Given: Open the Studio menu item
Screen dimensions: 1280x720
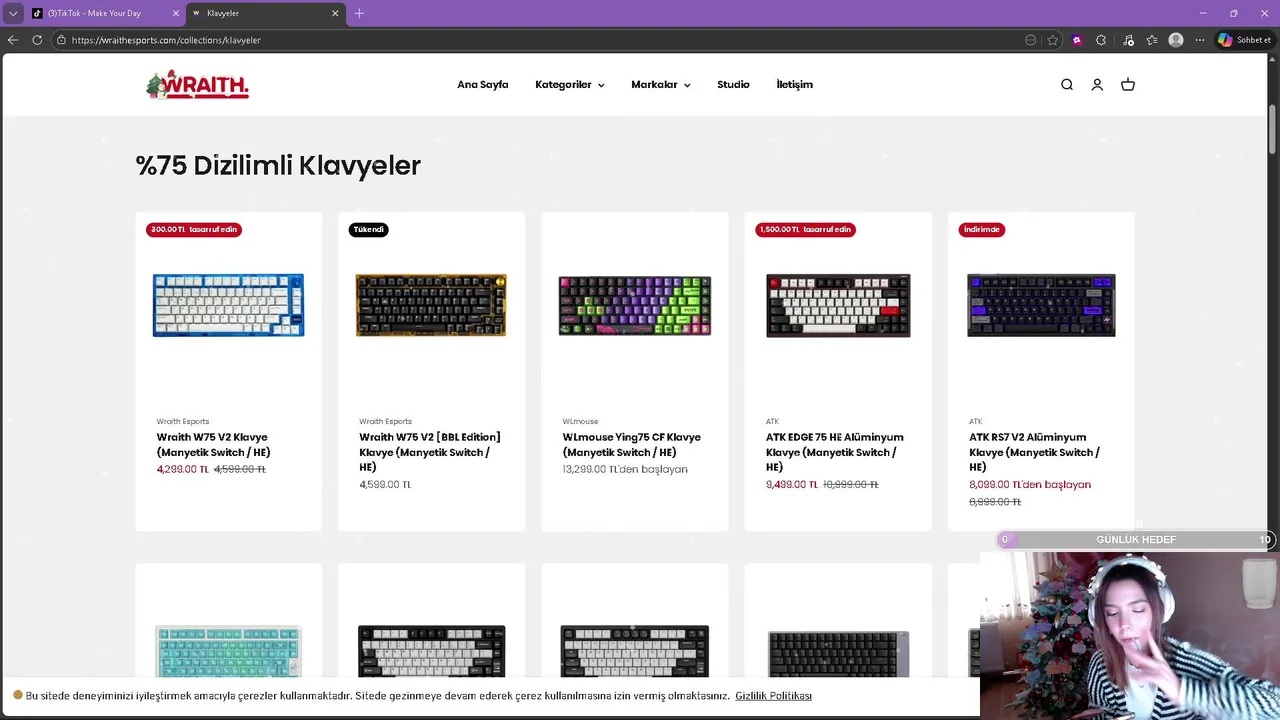Looking at the screenshot, I should click(x=733, y=85).
